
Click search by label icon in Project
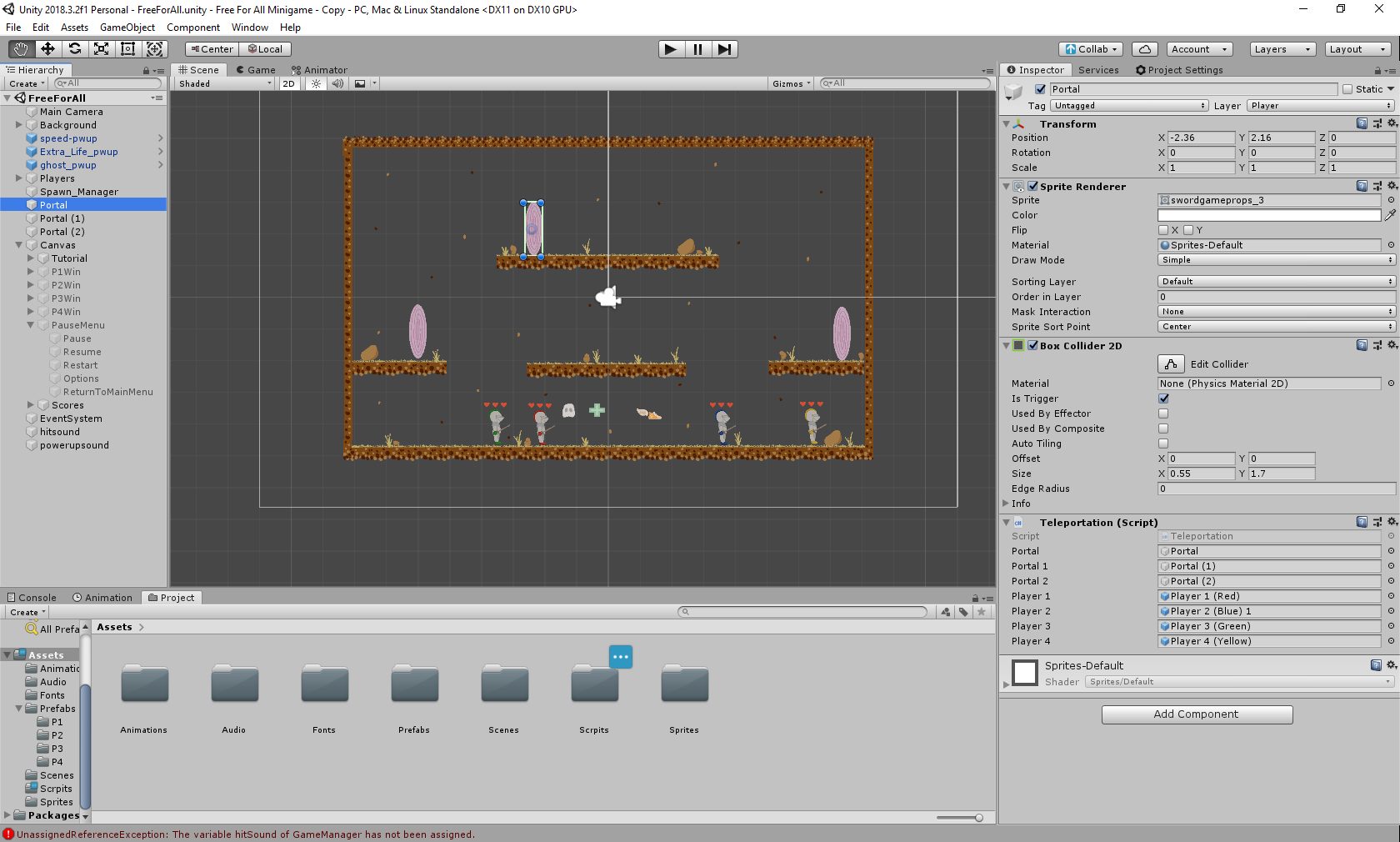963,612
